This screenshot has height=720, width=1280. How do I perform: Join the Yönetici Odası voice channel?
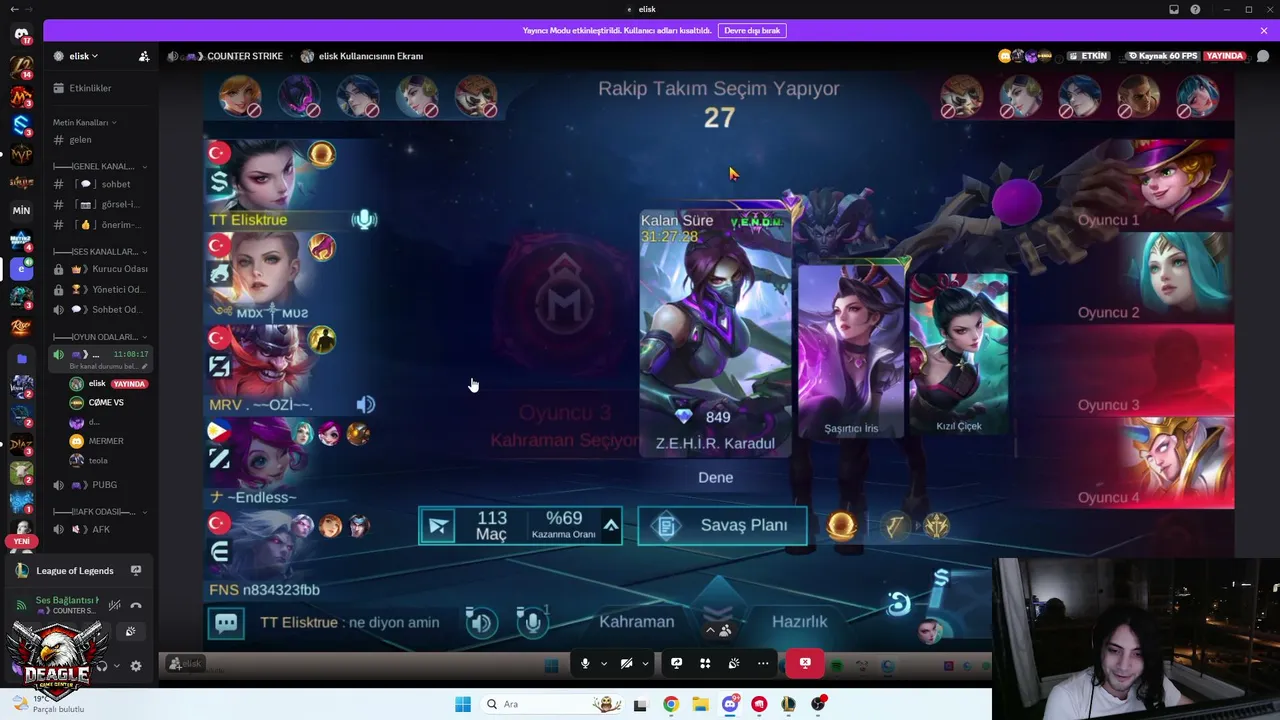[100, 289]
